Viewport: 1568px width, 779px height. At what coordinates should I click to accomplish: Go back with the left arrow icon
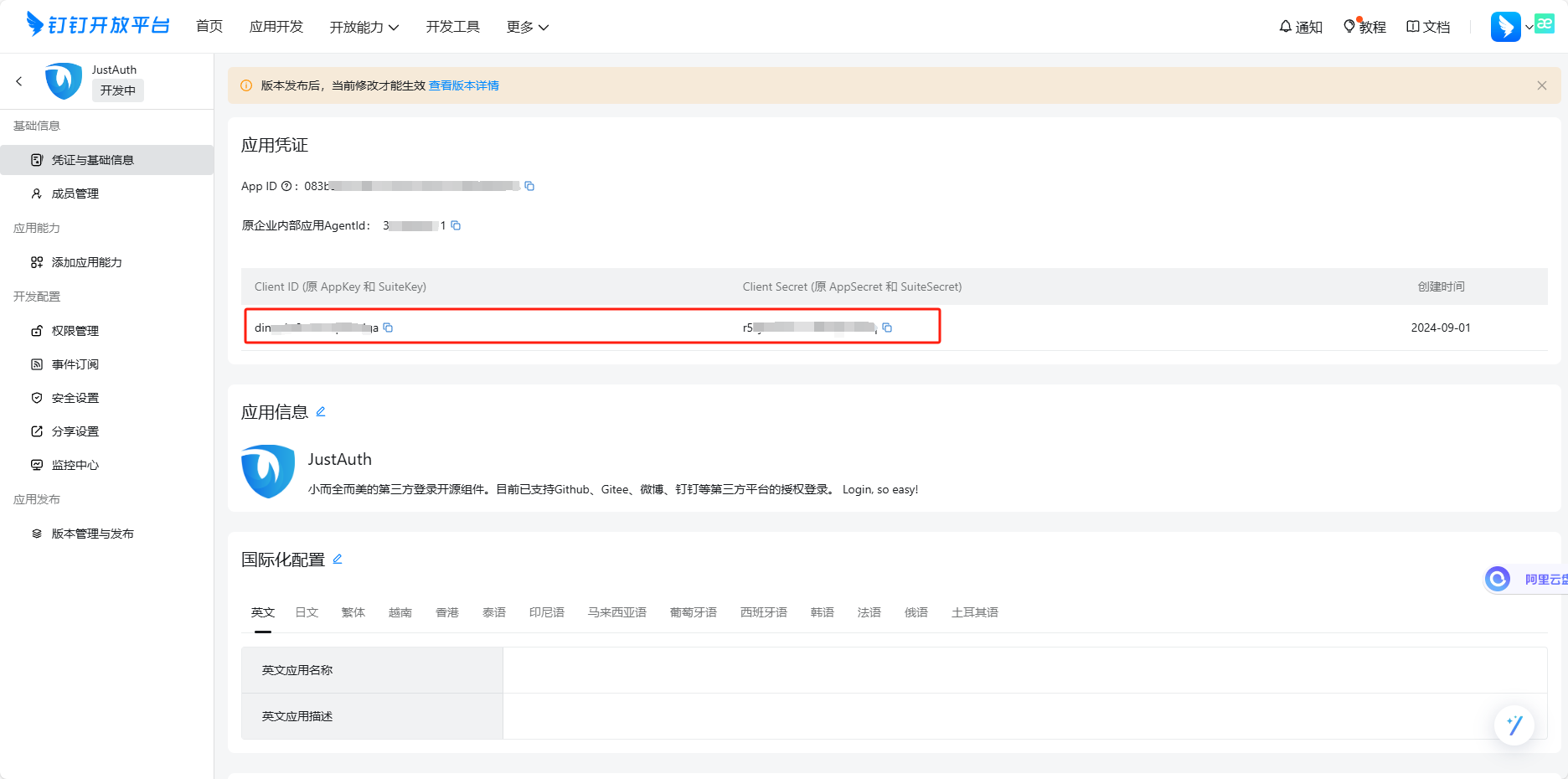pos(19,81)
